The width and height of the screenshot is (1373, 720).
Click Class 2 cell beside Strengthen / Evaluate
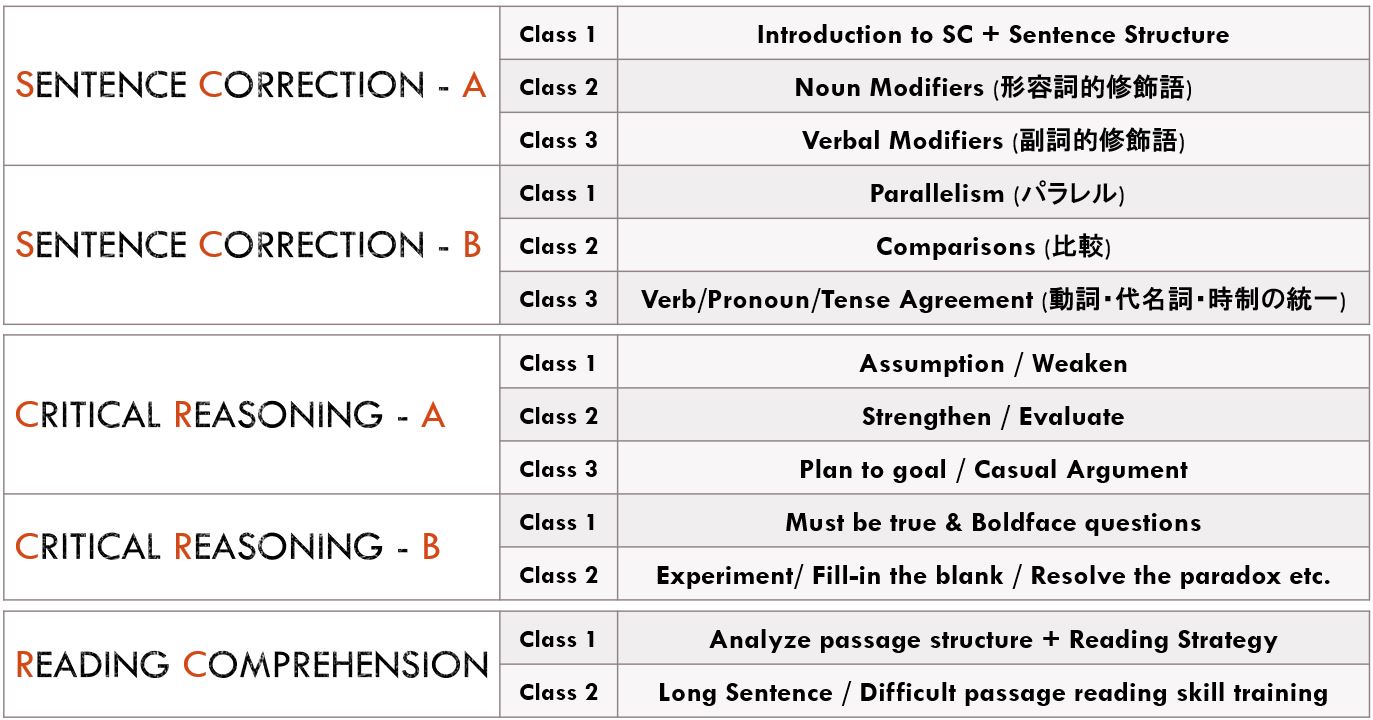(558, 416)
